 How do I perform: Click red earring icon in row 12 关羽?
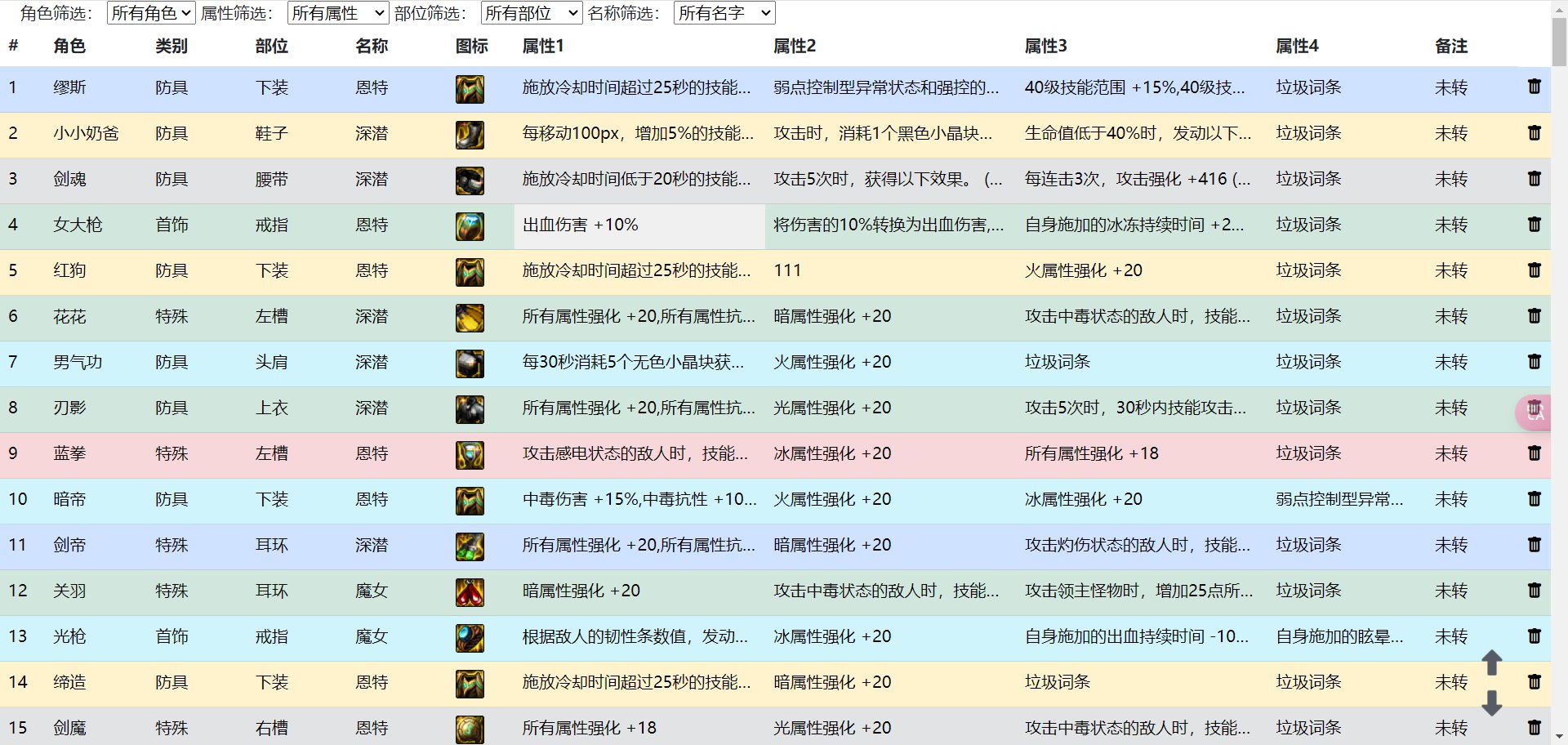[x=470, y=591]
